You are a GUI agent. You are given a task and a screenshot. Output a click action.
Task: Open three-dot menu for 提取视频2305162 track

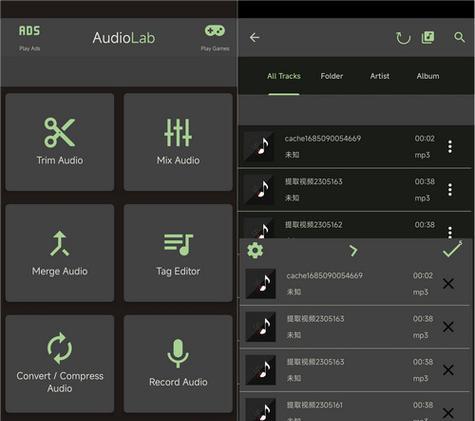tap(450, 232)
